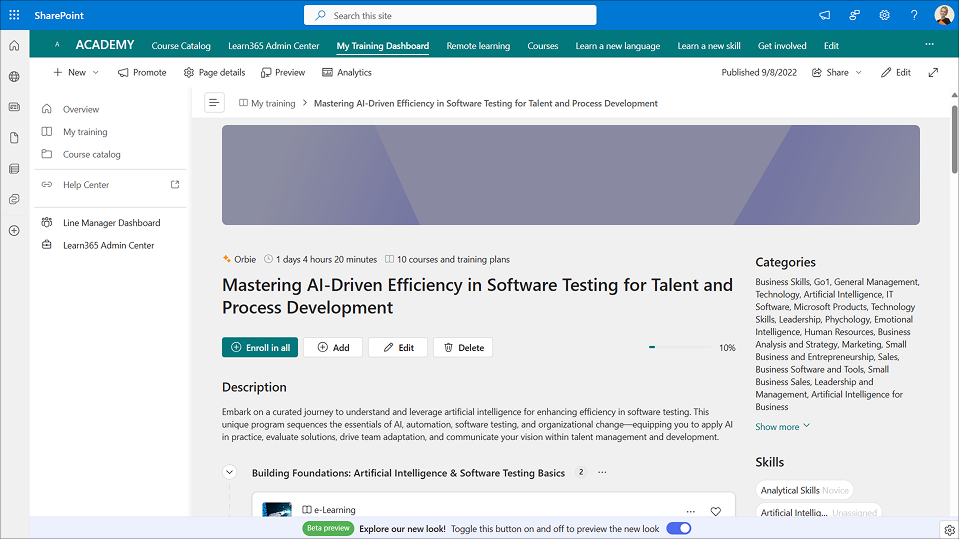Favorite the e-Learning course with heart icon
This screenshot has width=959, height=539.
[x=715, y=511]
